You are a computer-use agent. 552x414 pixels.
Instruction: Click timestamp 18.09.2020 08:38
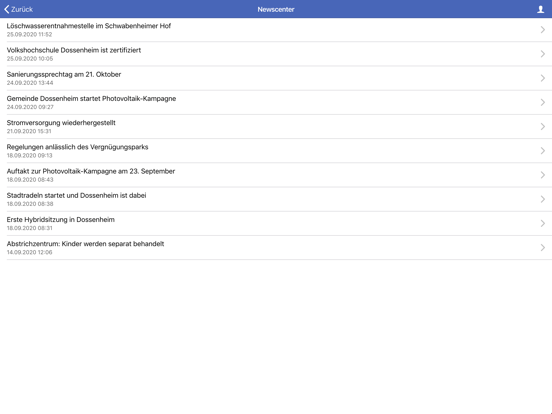pos(30,204)
